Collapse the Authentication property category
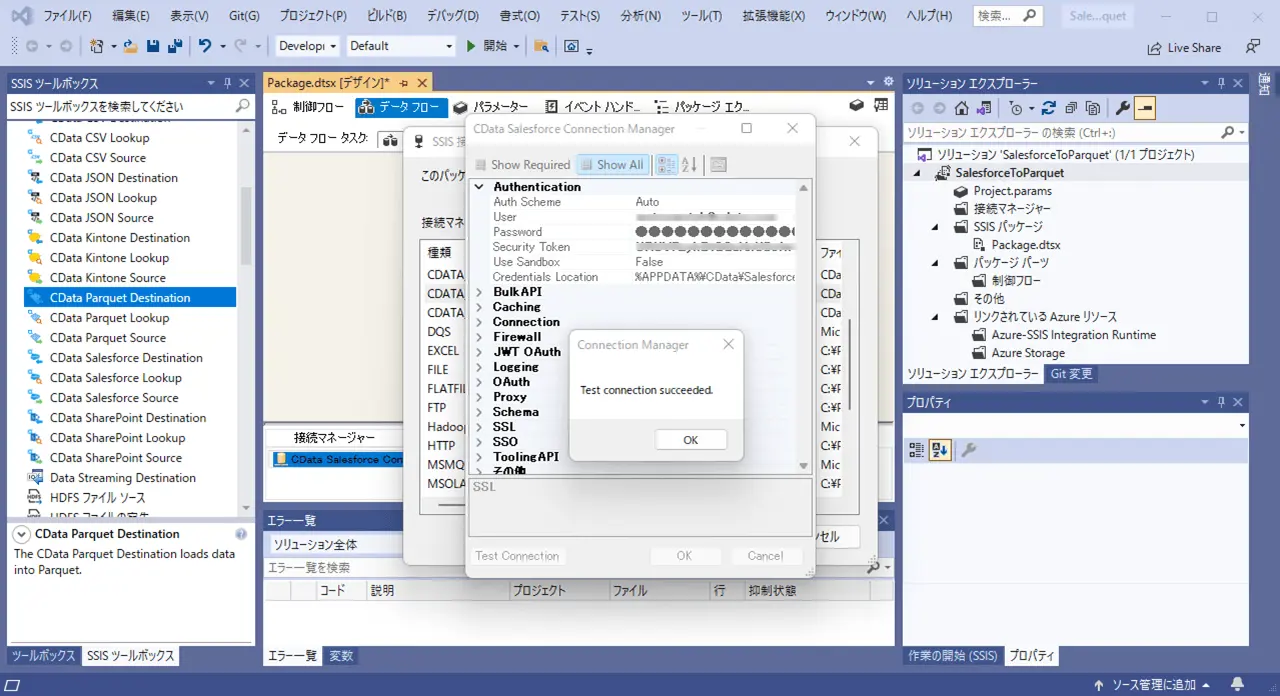Viewport: 1280px width, 696px height. (479, 187)
